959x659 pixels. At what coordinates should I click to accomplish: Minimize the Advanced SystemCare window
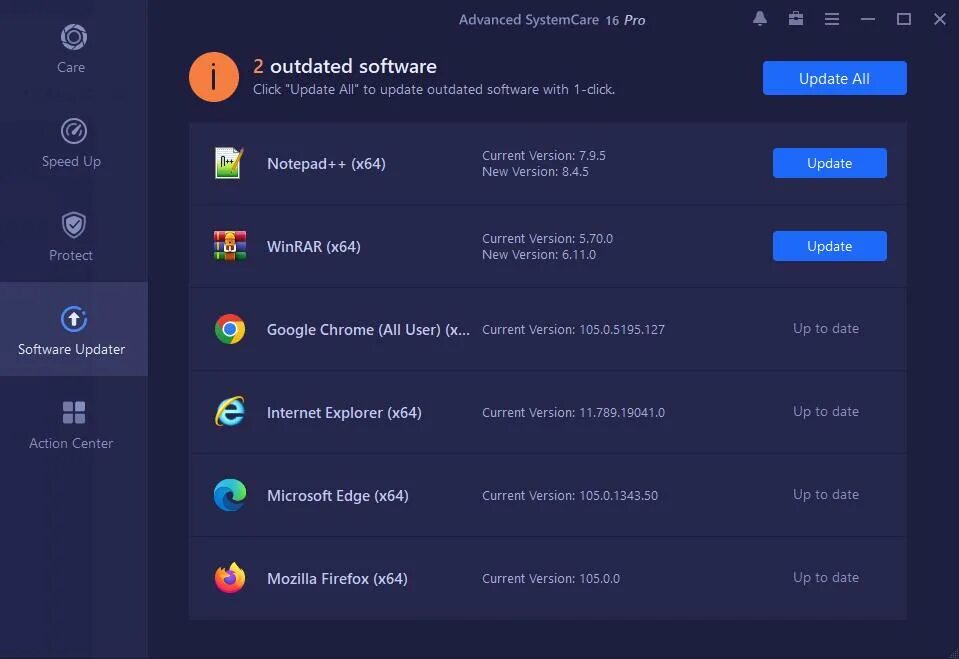(868, 19)
